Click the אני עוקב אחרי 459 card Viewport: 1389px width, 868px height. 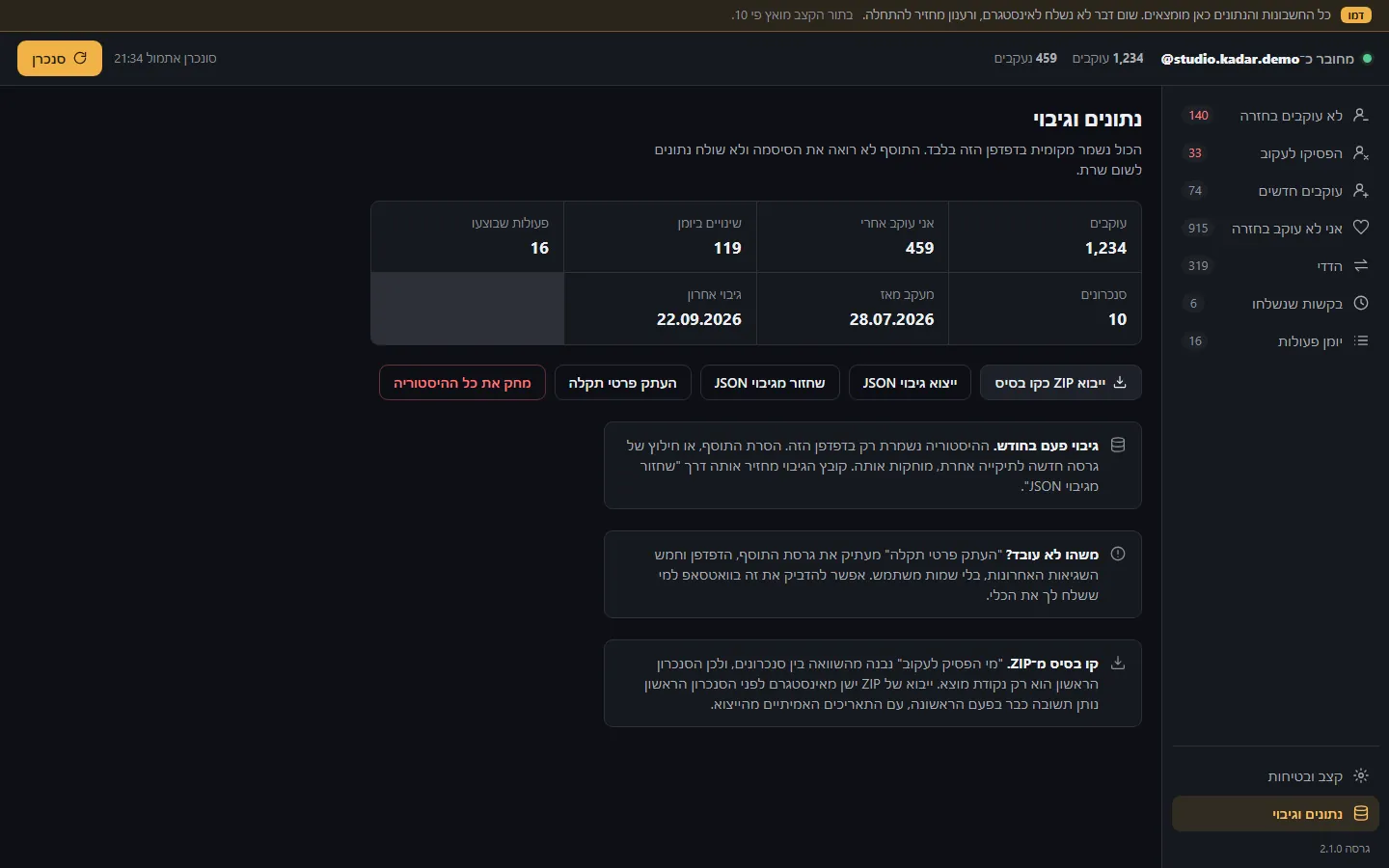pyautogui.click(x=853, y=237)
